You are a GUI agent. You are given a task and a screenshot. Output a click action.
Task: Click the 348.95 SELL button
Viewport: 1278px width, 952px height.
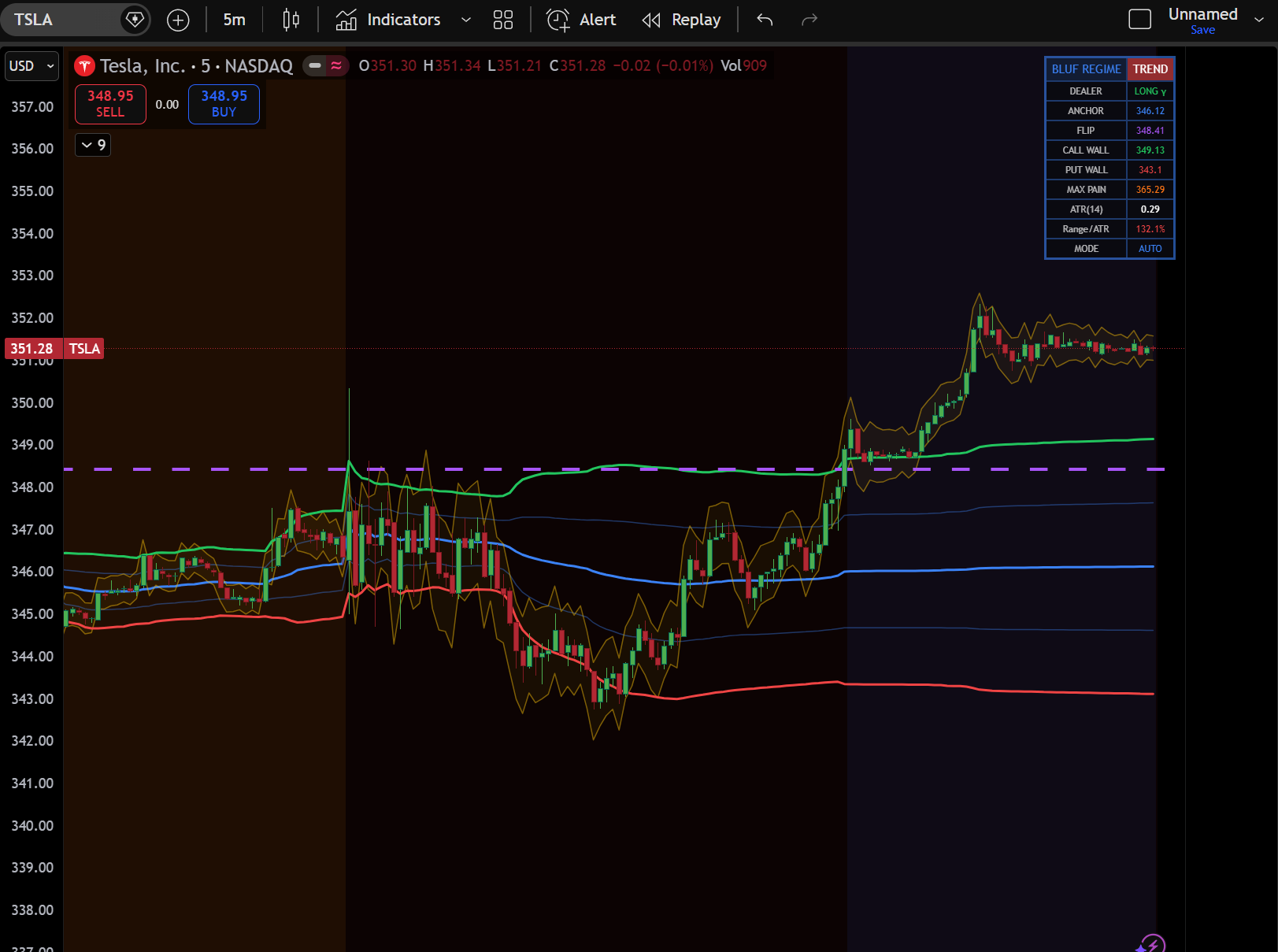coord(110,104)
